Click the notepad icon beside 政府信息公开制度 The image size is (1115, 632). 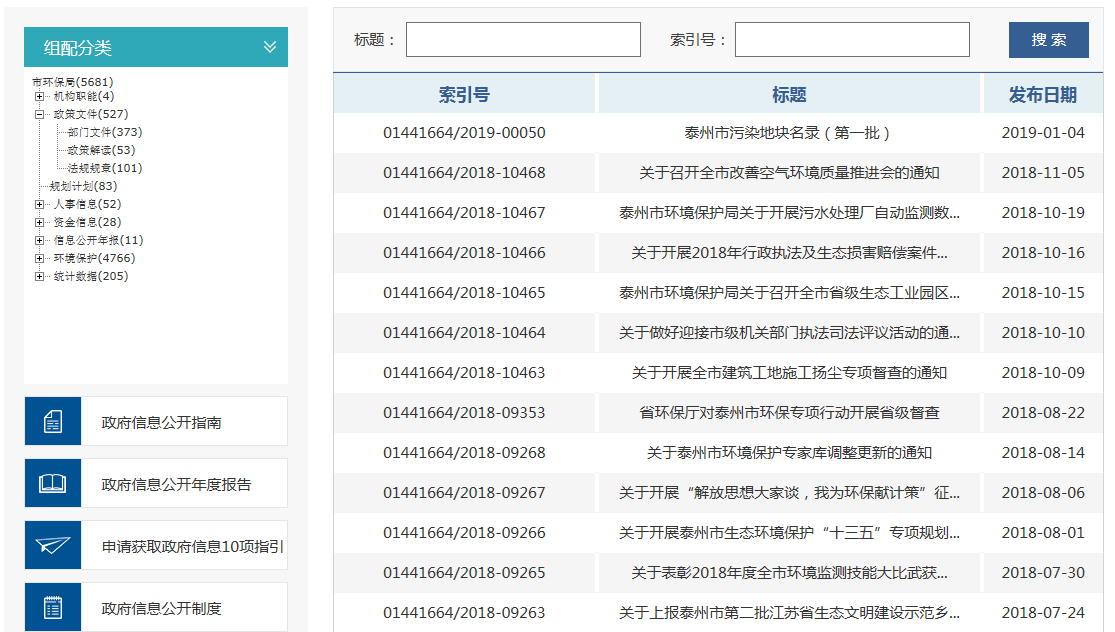[52, 608]
